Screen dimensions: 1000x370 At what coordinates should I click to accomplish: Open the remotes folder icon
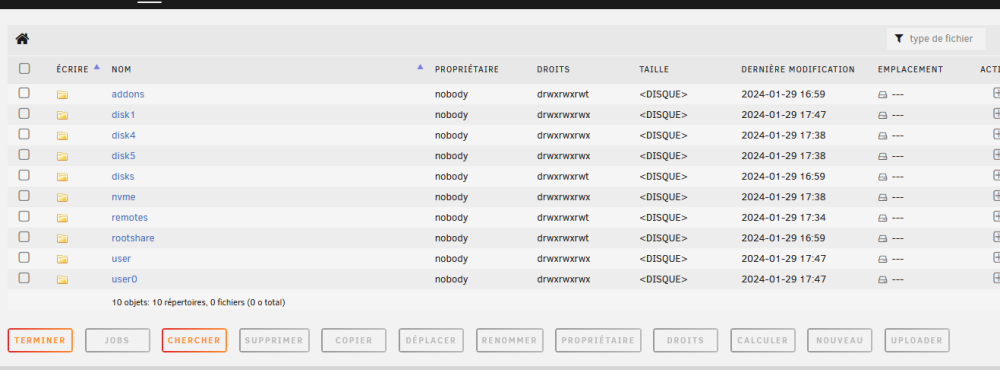62,218
